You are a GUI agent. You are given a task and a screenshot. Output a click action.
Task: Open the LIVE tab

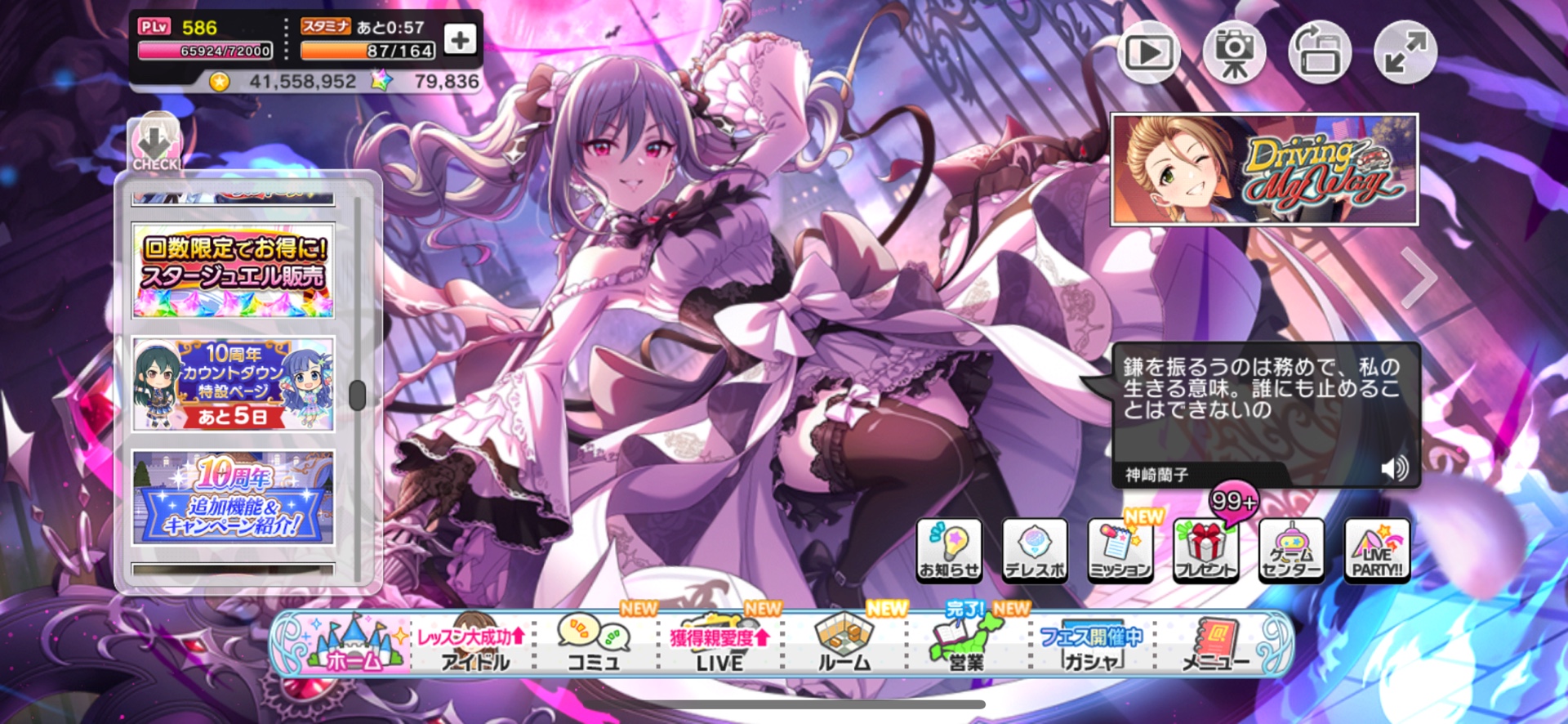point(719,645)
